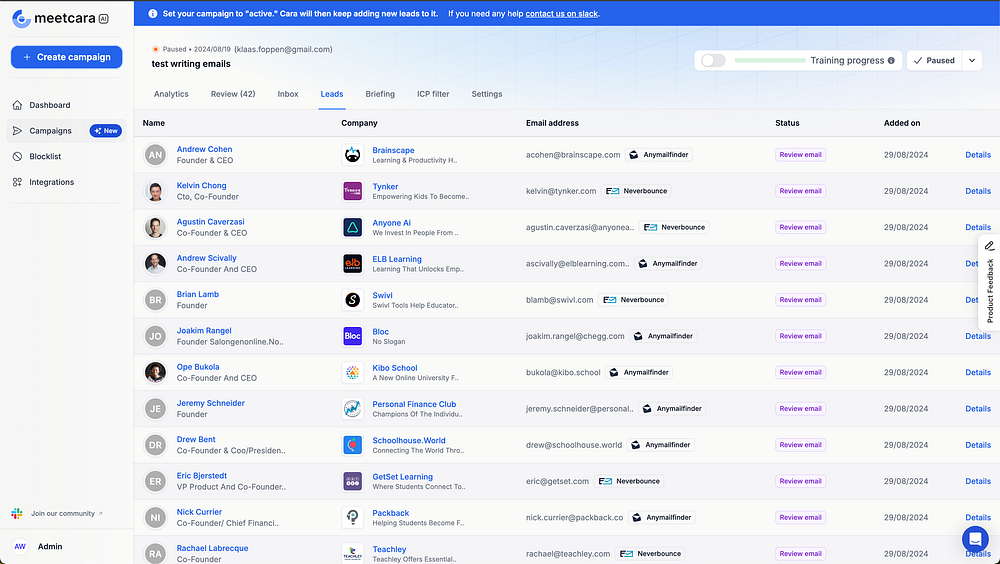Click the Schoolhouse.World logo
Screen dimensions: 1000x564
[x=353, y=445]
